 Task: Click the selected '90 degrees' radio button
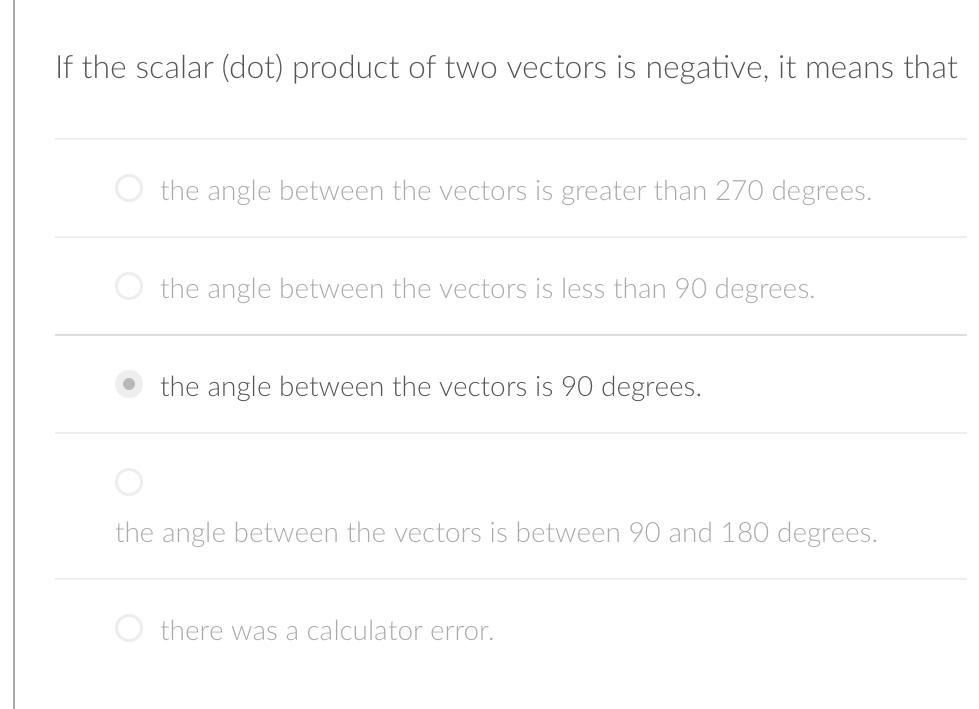(129, 382)
